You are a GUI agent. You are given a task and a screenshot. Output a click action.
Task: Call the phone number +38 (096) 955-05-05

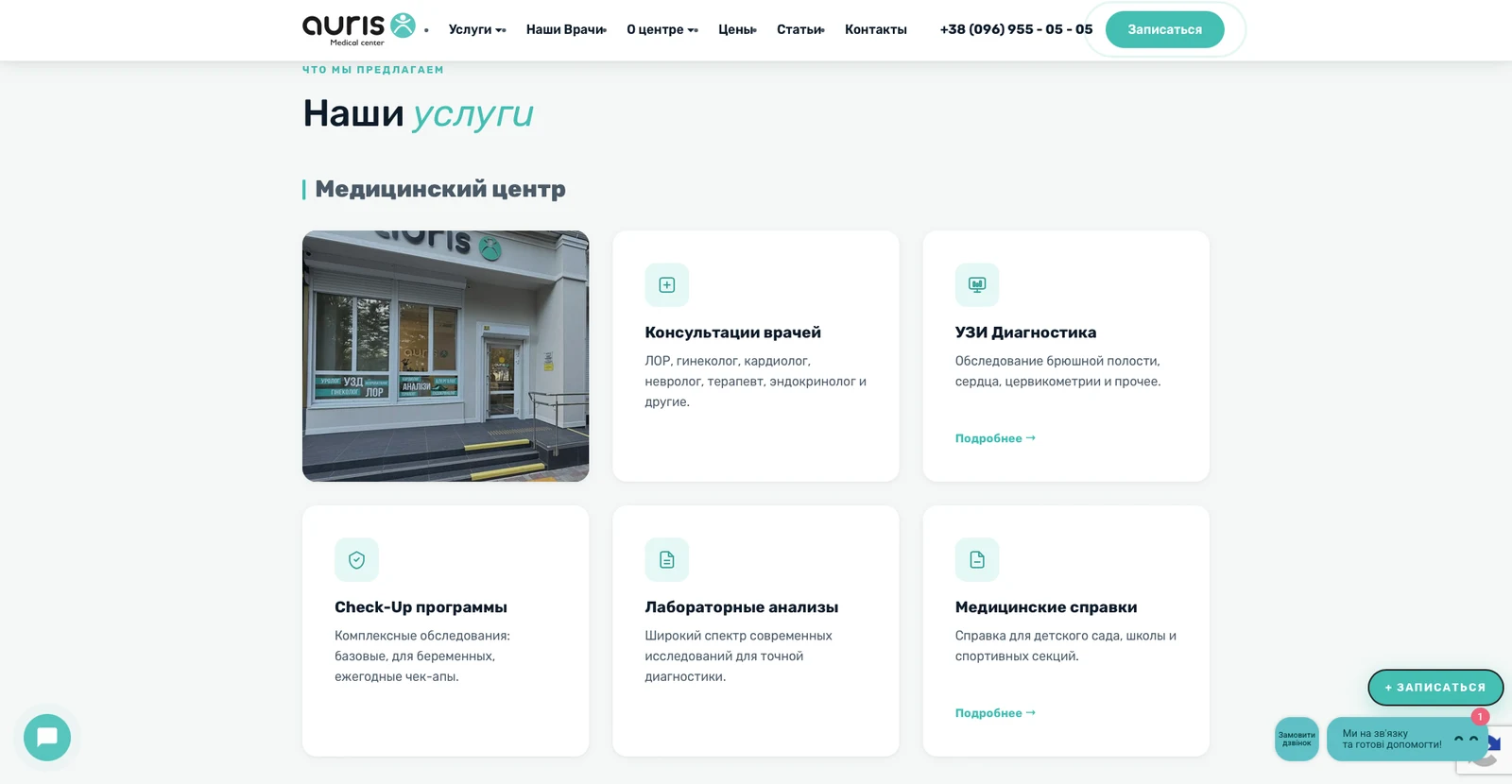coord(1016,29)
